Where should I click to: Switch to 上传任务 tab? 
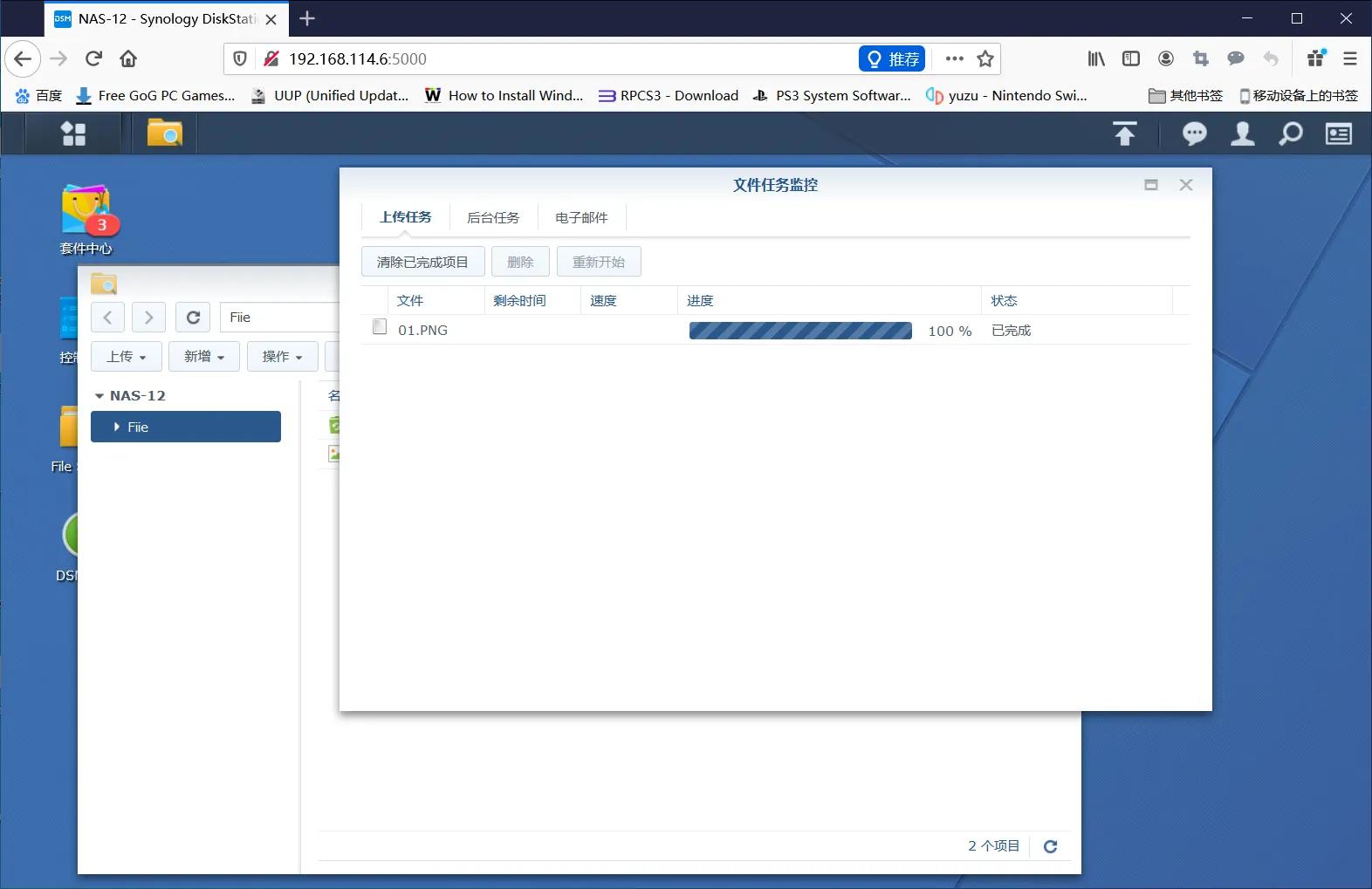click(x=406, y=217)
